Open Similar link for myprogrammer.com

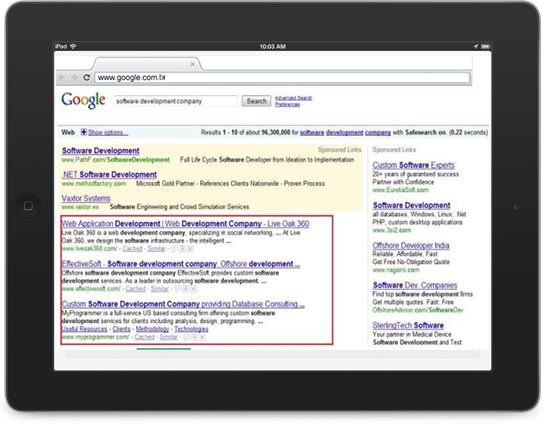pos(169,337)
